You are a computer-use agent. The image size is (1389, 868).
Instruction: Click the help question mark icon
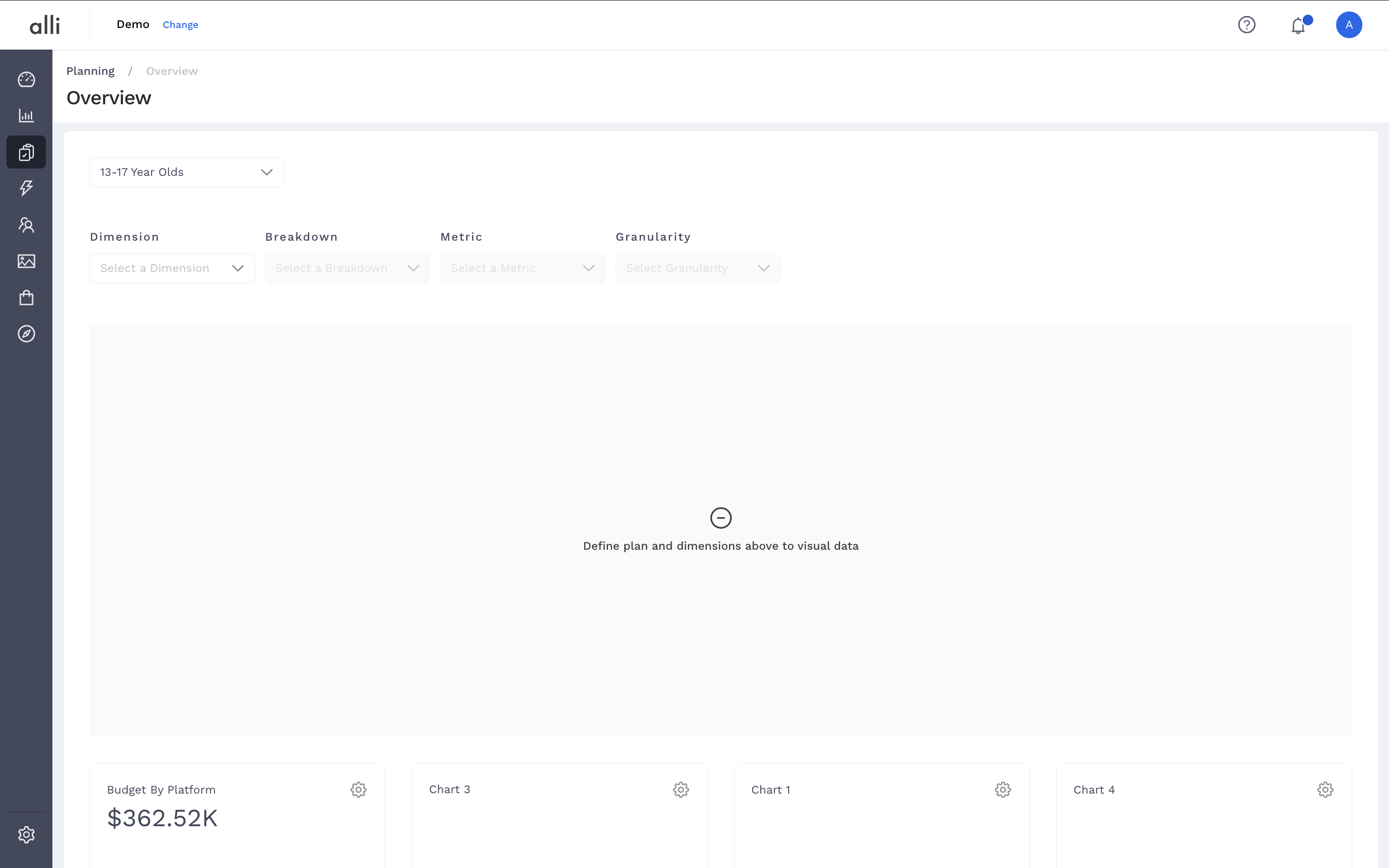tap(1247, 25)
